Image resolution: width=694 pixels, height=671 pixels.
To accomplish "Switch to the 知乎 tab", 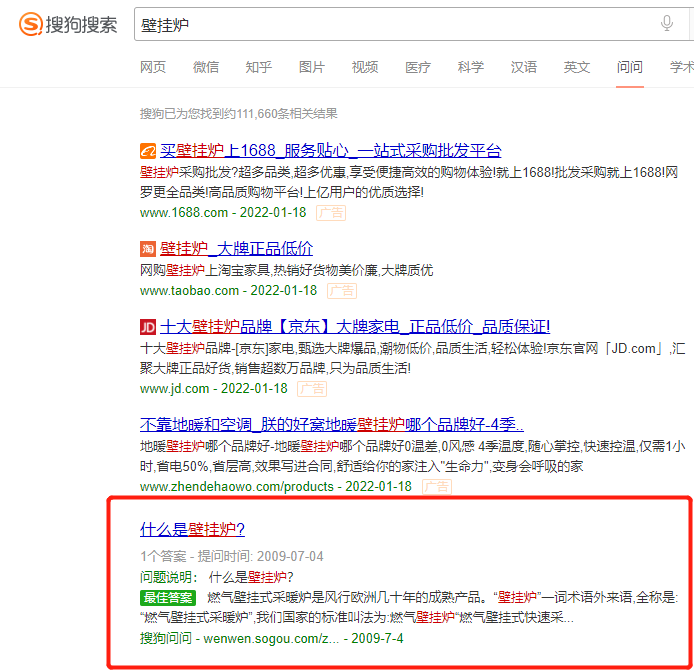I will (258, 67).
